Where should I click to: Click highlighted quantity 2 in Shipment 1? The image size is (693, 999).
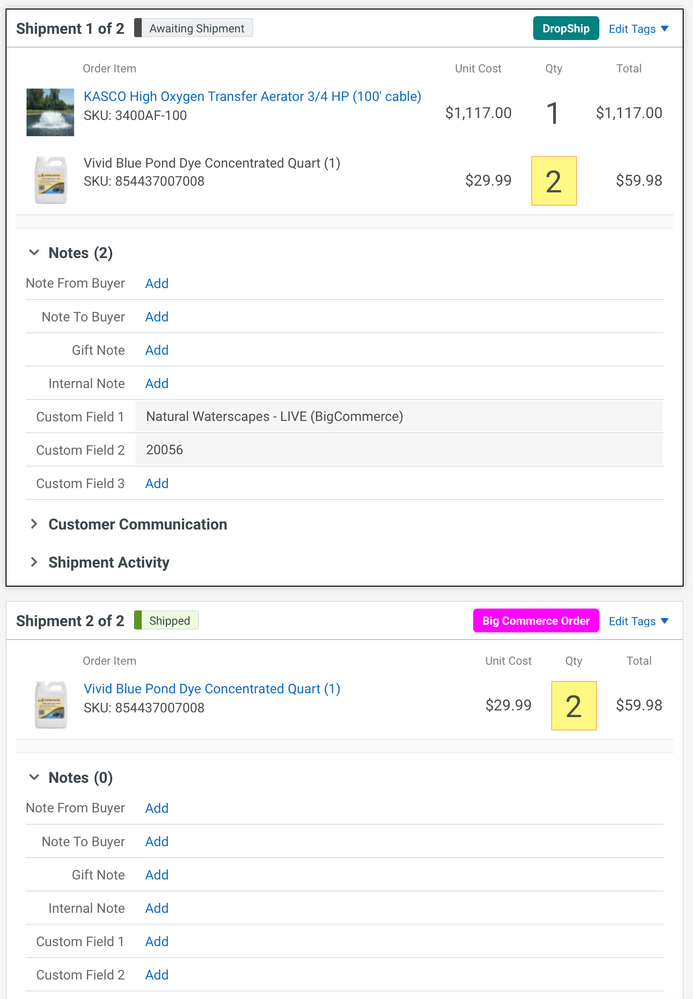[554, 181]
